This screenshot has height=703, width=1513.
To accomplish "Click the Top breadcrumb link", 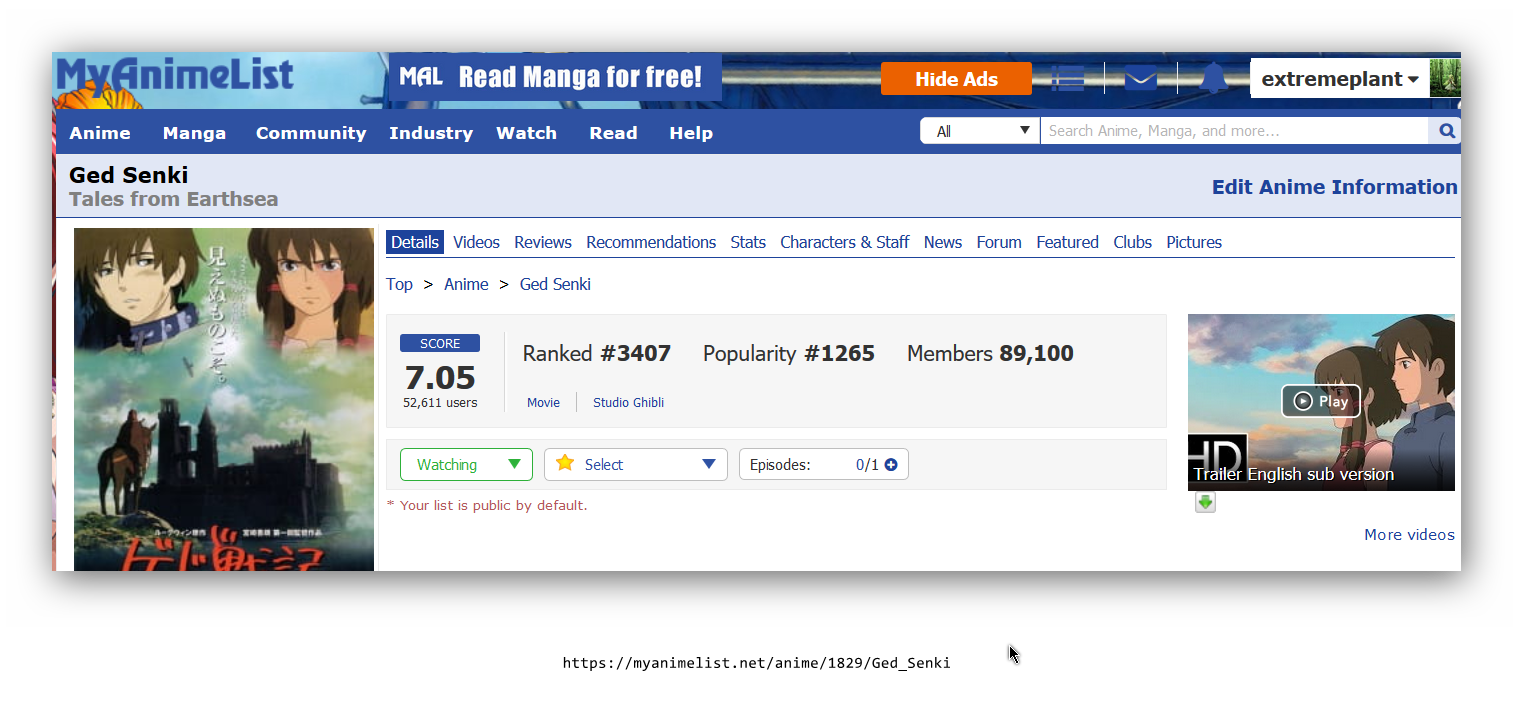I will (399, 284).
